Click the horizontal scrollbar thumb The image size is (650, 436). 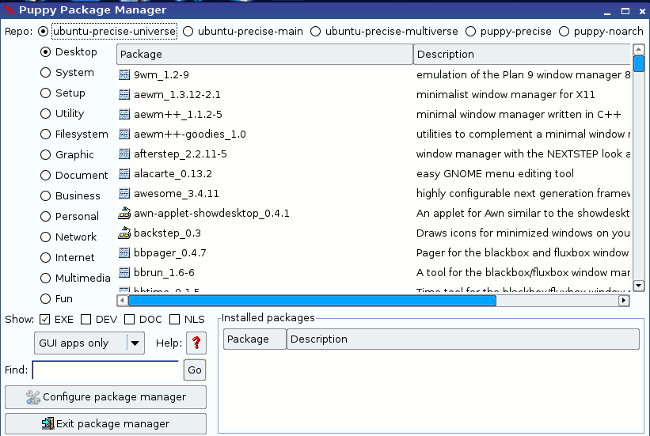(x=312, y=300)
